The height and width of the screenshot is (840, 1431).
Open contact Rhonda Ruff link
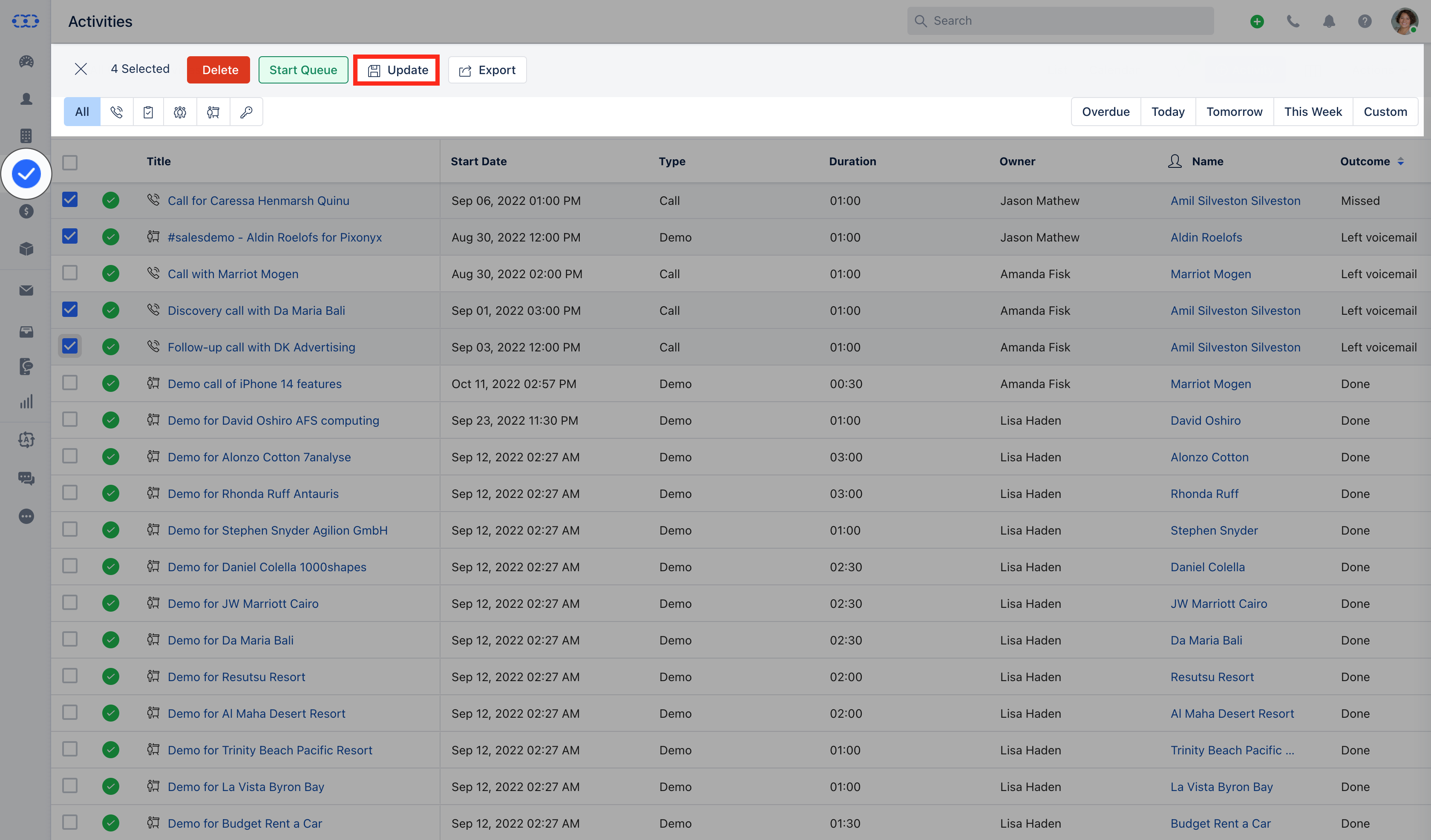click(x=1204, y=494)
